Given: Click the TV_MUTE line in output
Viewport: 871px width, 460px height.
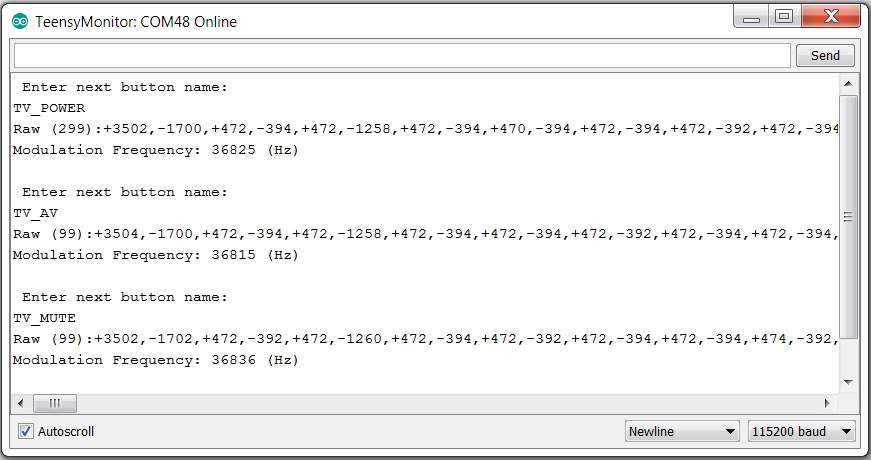Looking at the screenshot, I should [45, 318].
